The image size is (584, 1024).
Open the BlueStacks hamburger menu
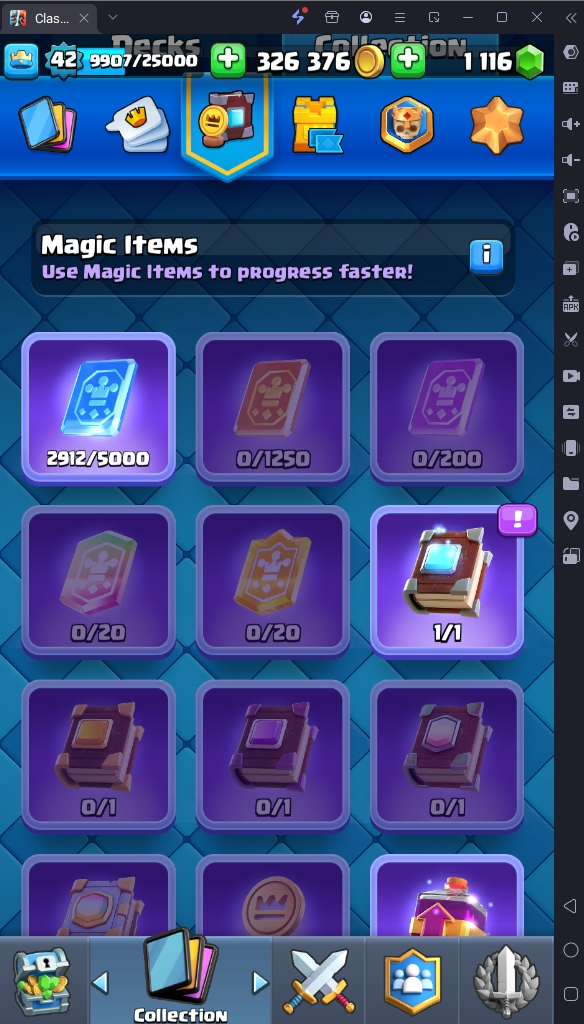(x=400, y=17)
